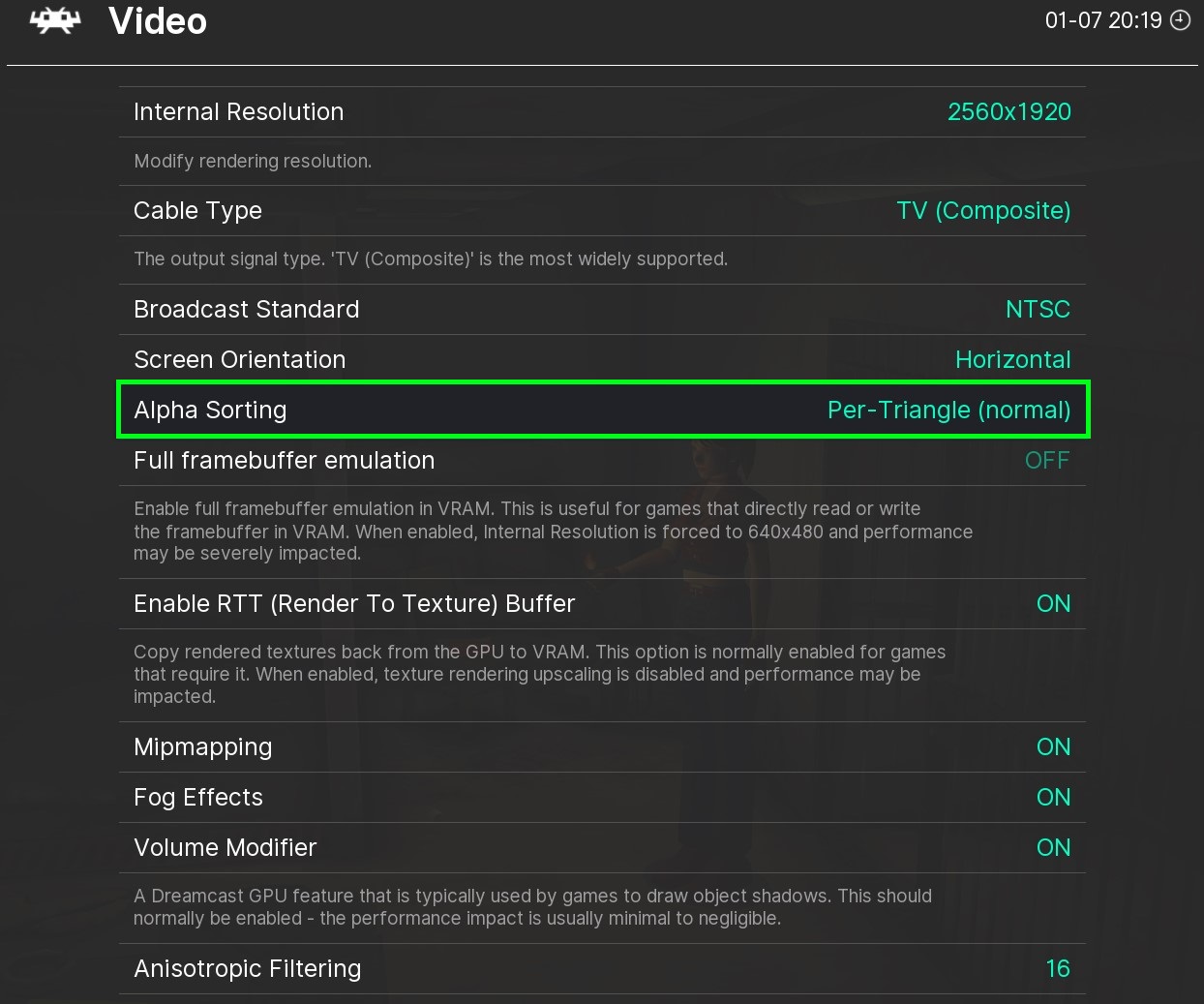The width and height of the screenshot is (1204, 1004).
Task: Change Screen Orientation Horizontal value
Action: pos(1012,359)
